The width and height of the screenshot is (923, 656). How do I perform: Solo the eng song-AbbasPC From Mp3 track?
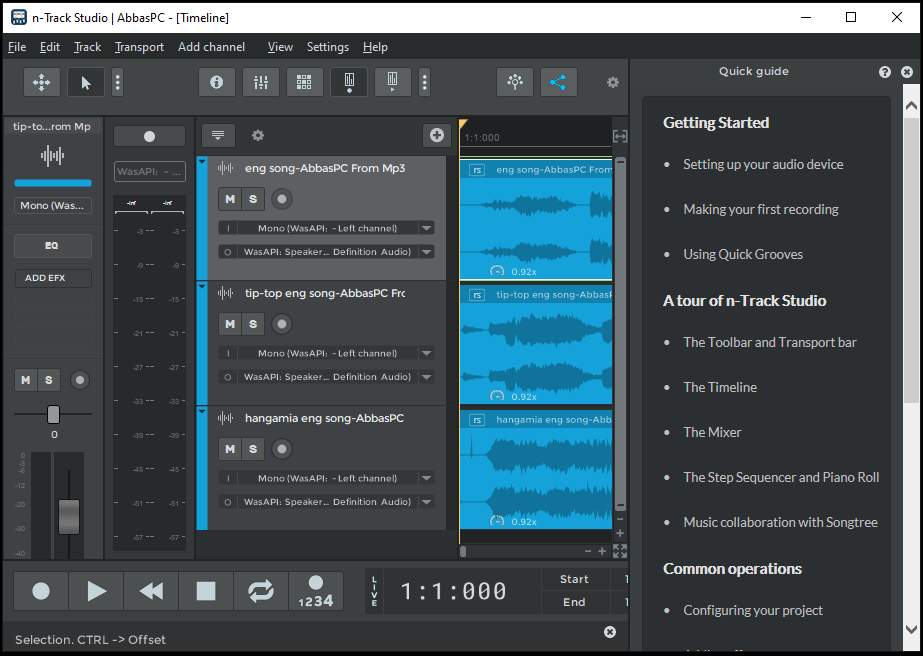(253, 199)
